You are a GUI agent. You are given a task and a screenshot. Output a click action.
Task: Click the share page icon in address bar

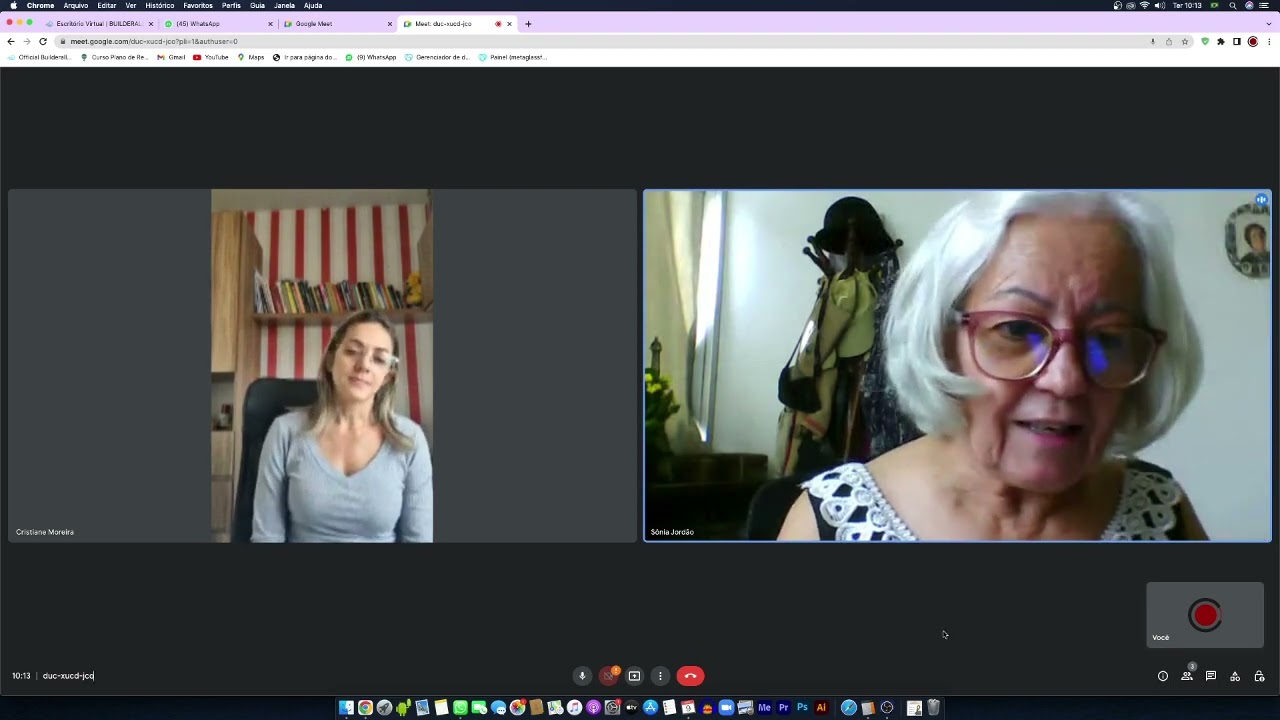pos(1169,41)
